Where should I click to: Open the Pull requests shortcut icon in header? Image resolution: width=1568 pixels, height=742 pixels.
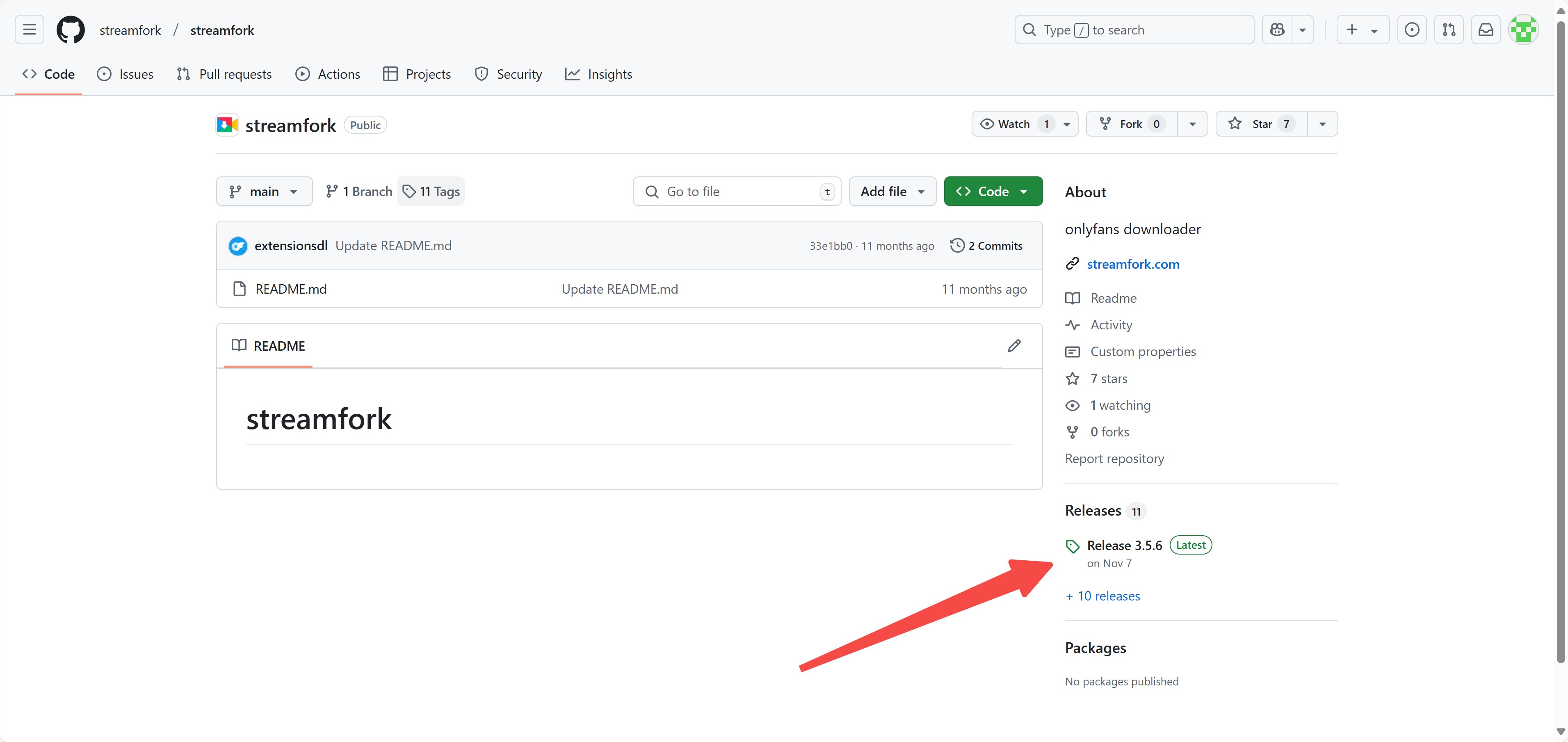[1449, 30]
